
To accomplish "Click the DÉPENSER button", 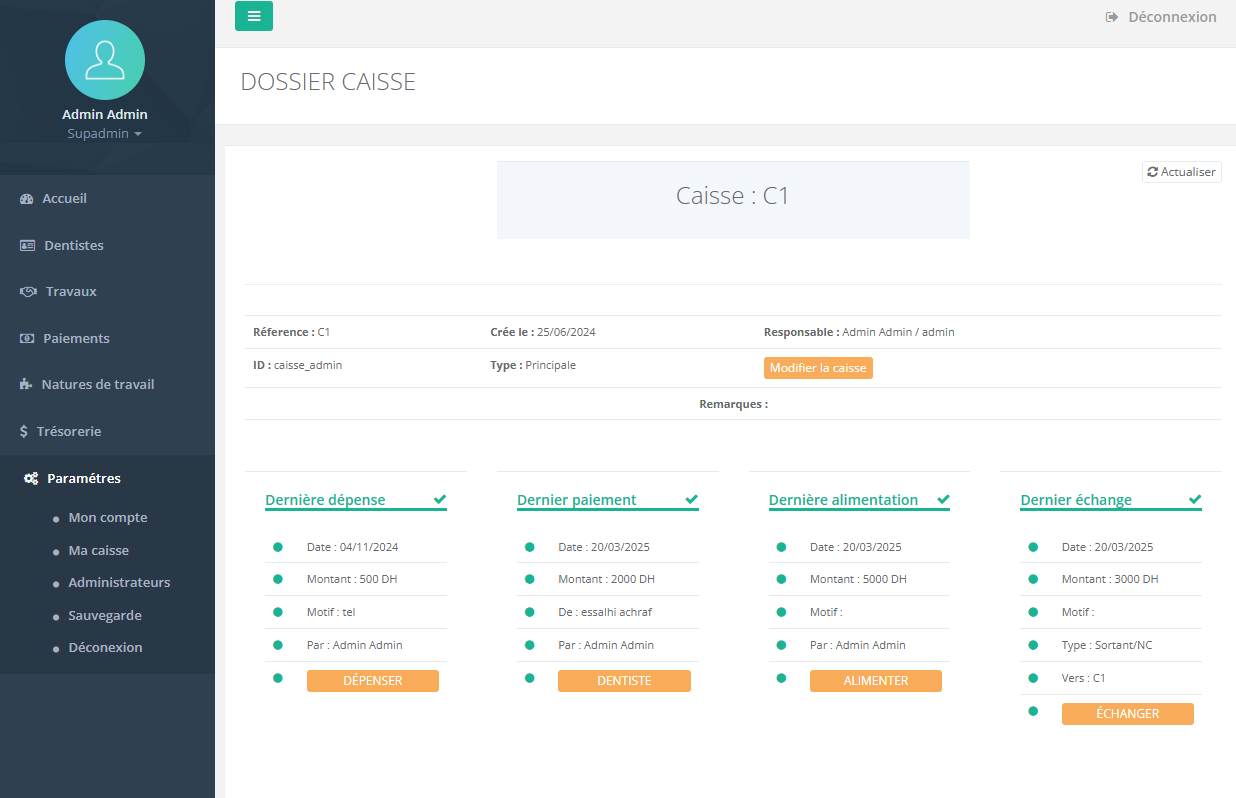I will click(x=372, y=681).
